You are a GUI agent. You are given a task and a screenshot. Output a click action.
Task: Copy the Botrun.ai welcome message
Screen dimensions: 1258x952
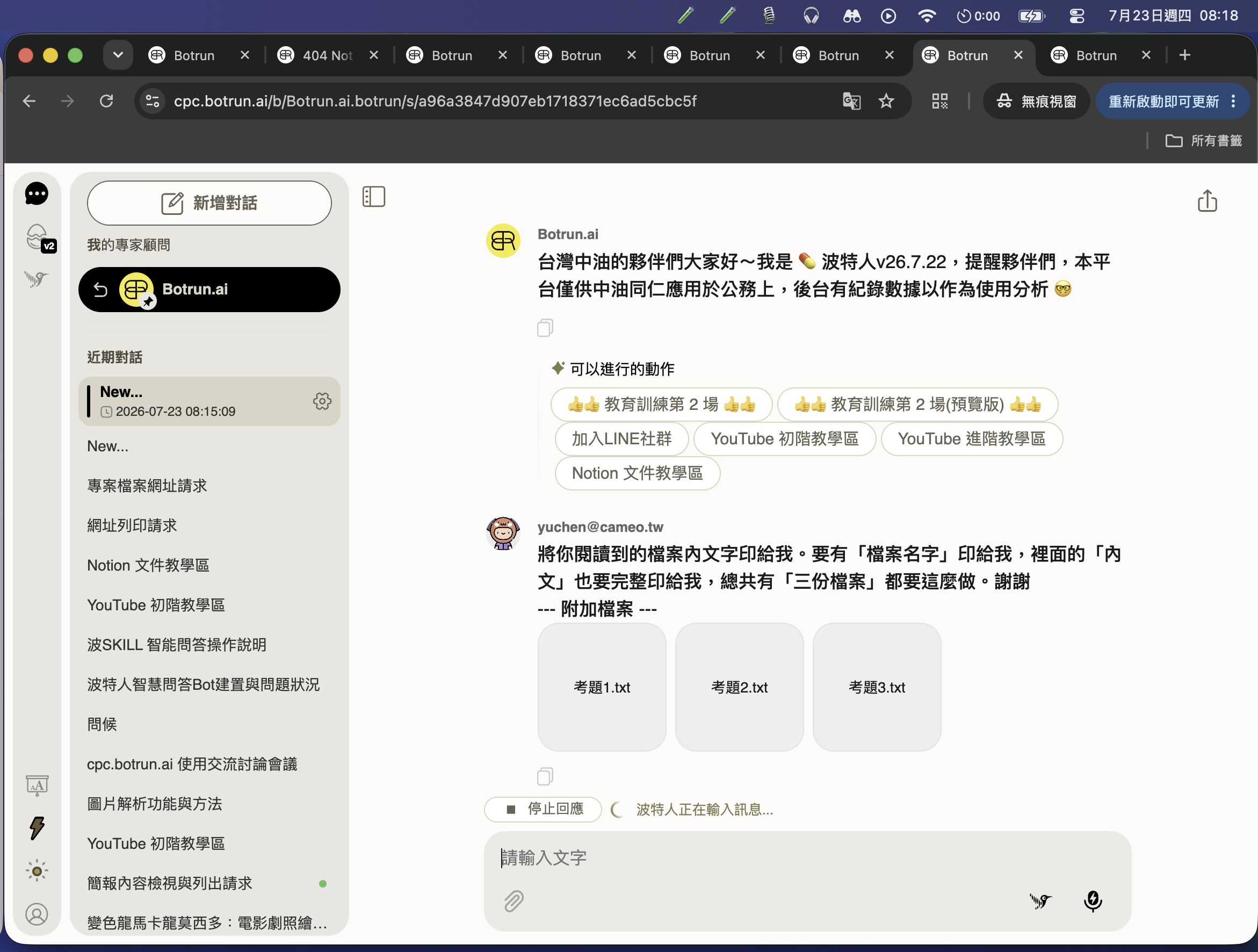pyautogui.click(x=545, y=328)
